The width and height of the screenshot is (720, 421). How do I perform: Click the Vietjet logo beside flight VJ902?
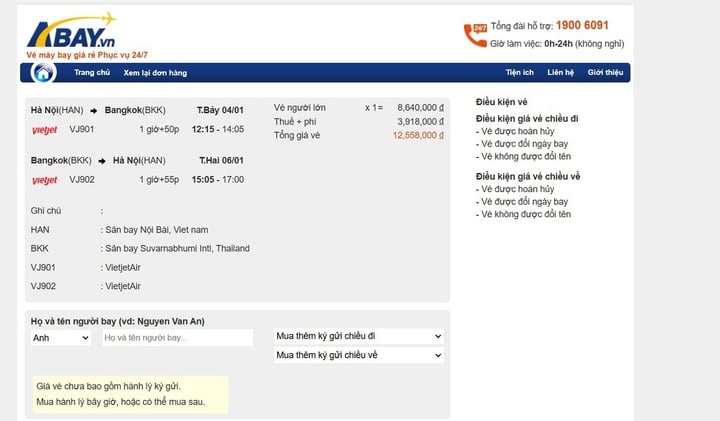tap(44, 180)
